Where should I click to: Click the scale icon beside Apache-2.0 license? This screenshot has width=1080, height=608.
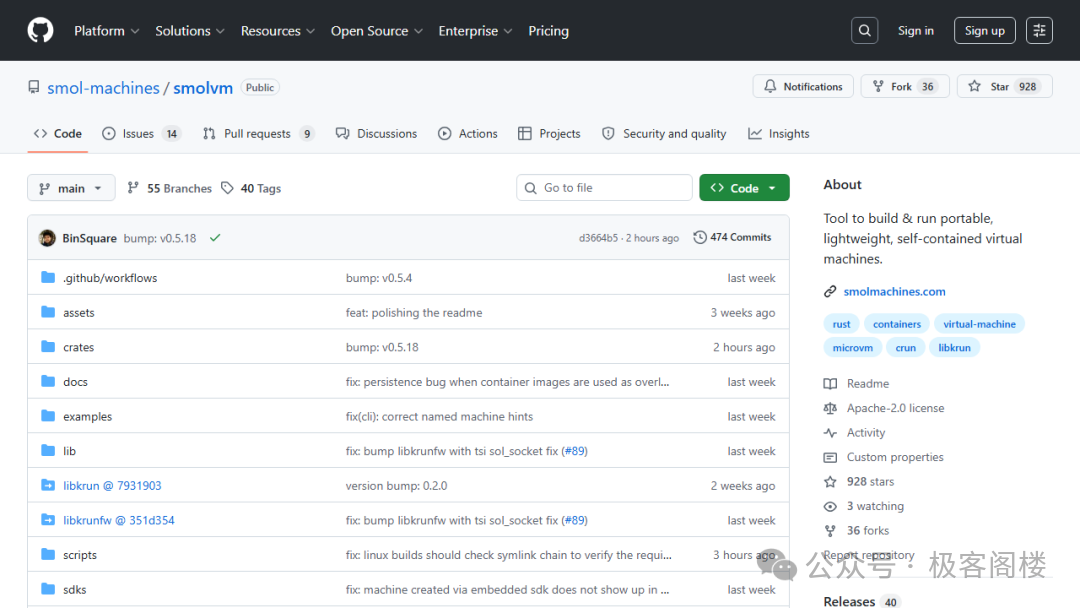(x=830, y=408)
